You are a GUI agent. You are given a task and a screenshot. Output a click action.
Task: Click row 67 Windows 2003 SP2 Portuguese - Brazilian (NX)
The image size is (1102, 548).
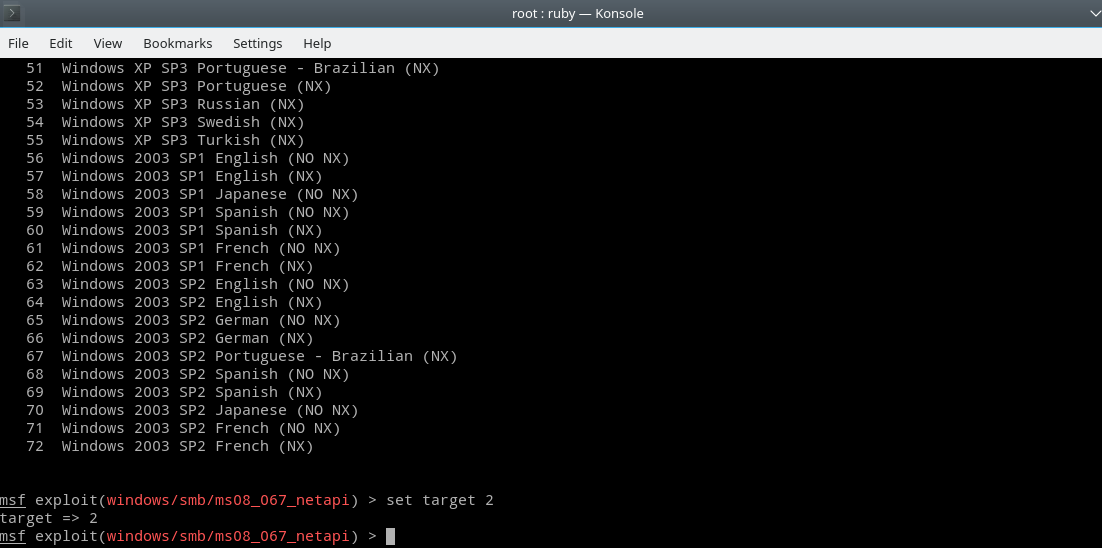pyautogui.click(x=242, y=356)
